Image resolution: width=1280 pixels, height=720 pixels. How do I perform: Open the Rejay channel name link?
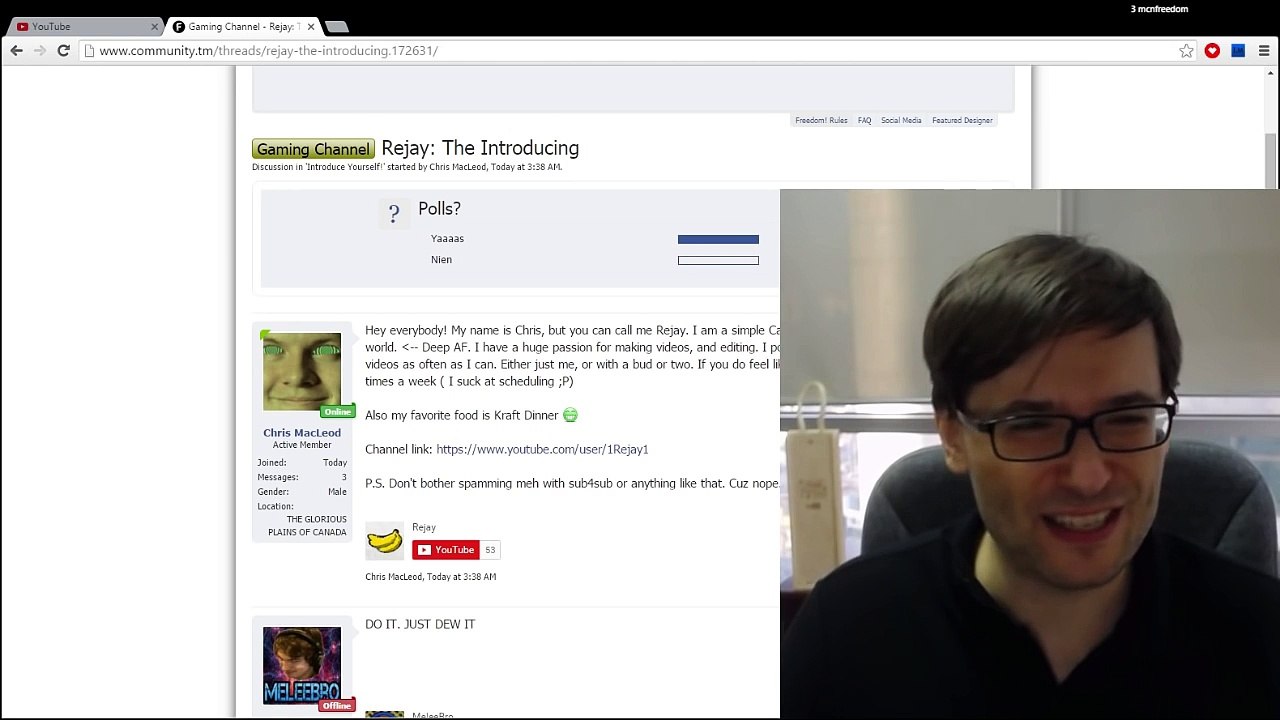point(424,527)
